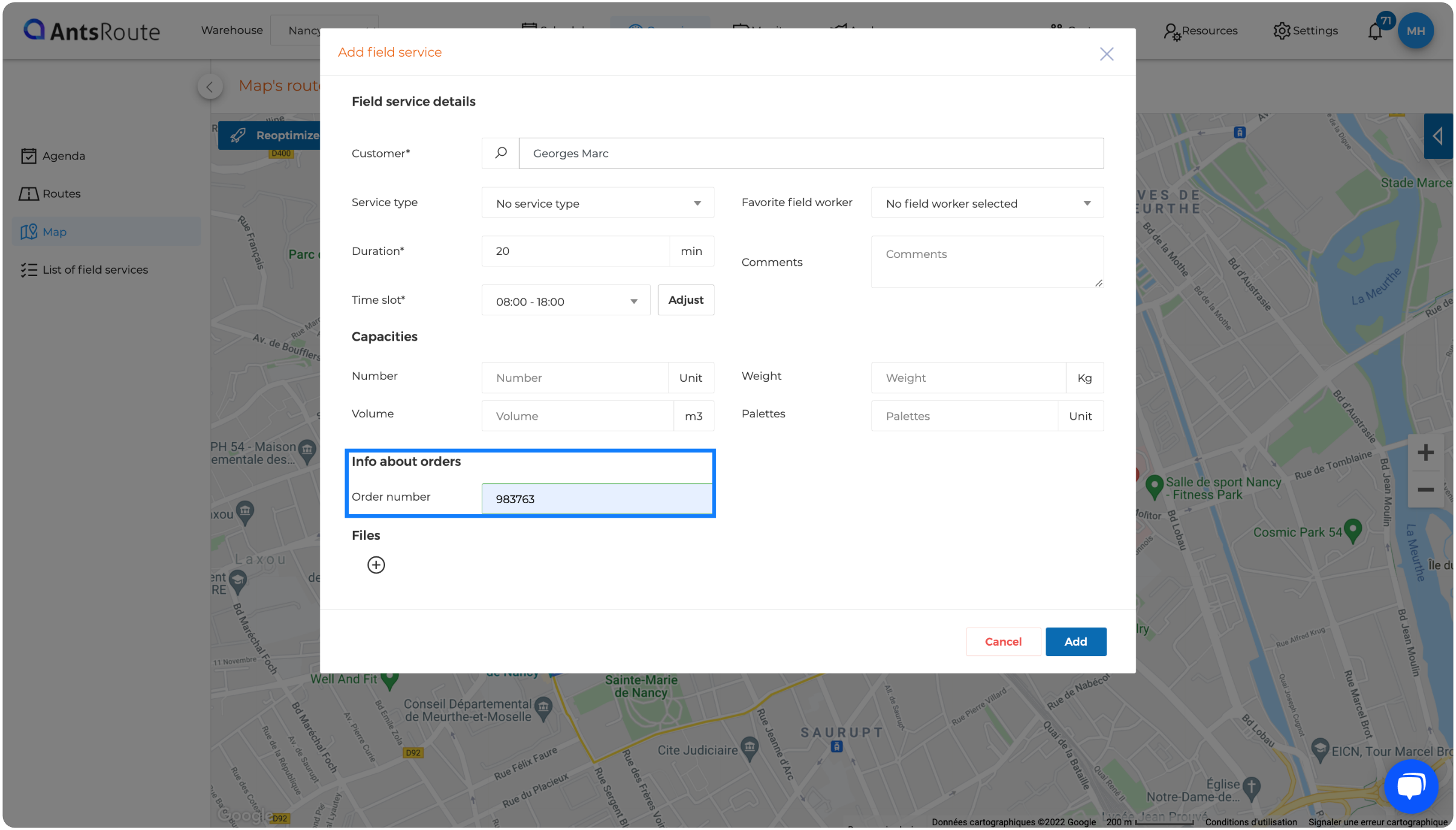Click the Agenda calendar icon
This screenshot has height=830, width=1456.
coord(29,156)
